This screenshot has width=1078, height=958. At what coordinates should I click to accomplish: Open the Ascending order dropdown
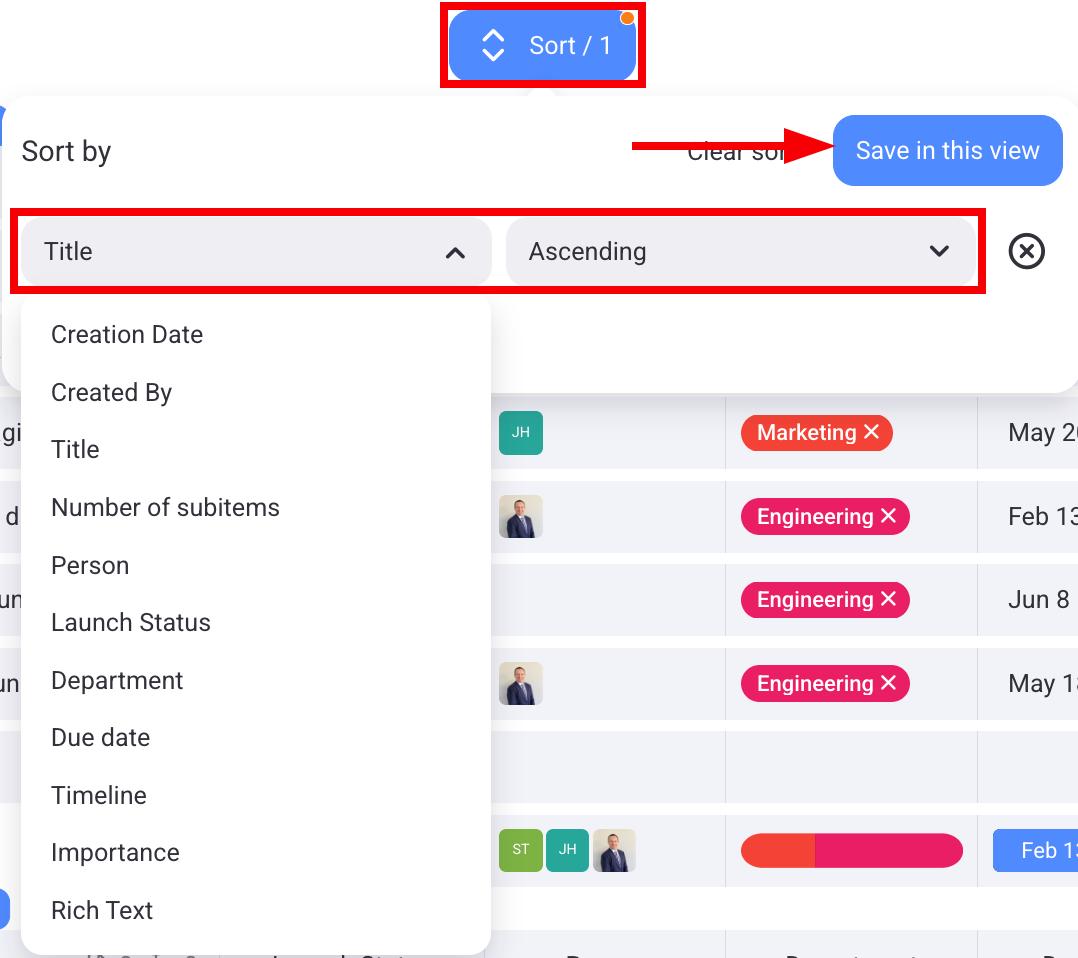(740, 251)
